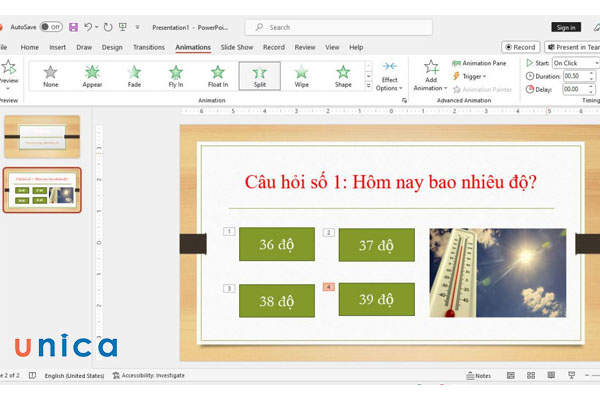Image resolution: width=600 pixels, height=400 pixels.
Task: Open the Effect Options dropdown
Action: click(x=389, y=76)
